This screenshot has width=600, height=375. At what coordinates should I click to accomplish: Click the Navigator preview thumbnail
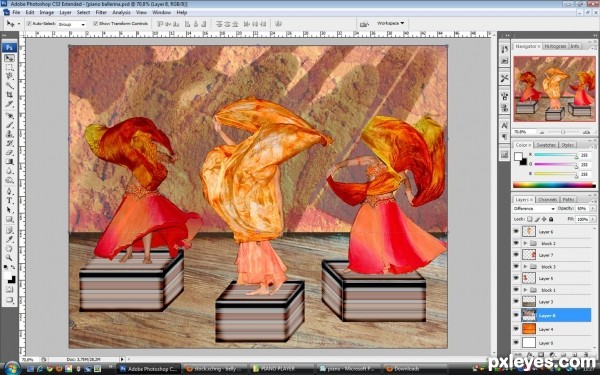pyautogui.click(x=554, y=89)
